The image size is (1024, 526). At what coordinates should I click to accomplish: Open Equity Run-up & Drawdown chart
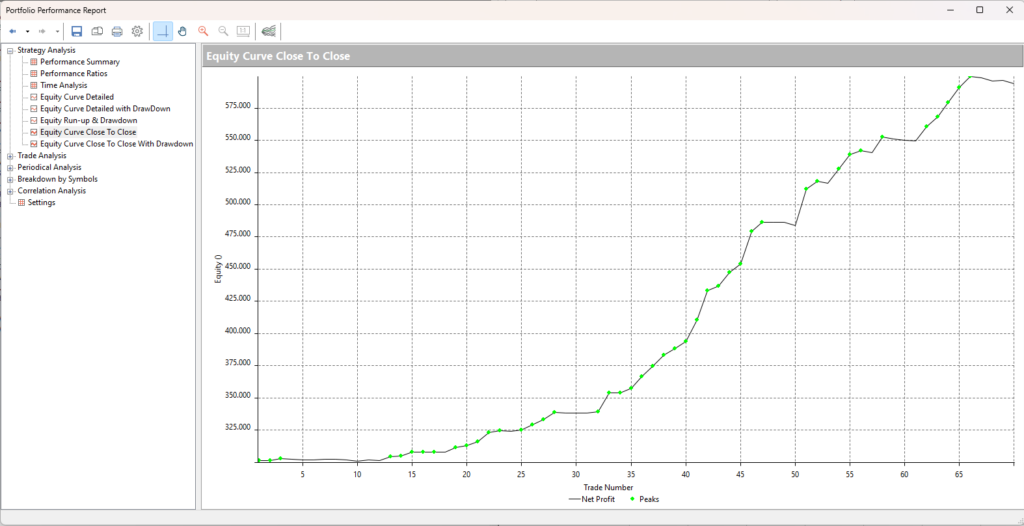[x=88, y=120]
